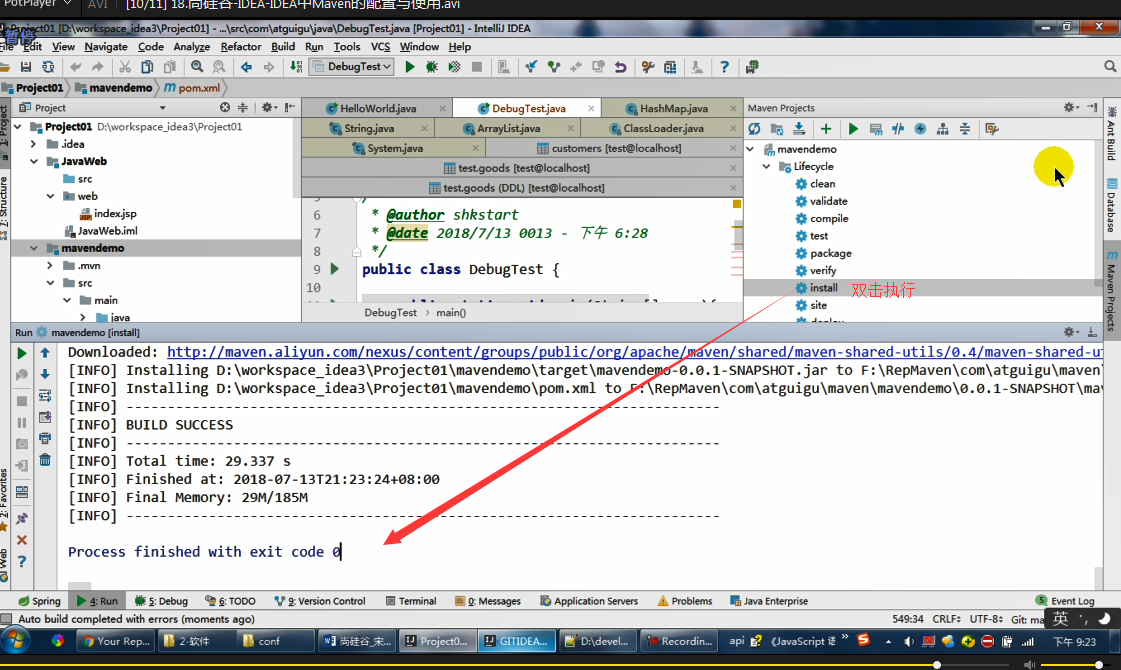1121x670 pixels.
Task: Select the install lifecycle phase
Action: pyautogui.click(x=824, y=287)
